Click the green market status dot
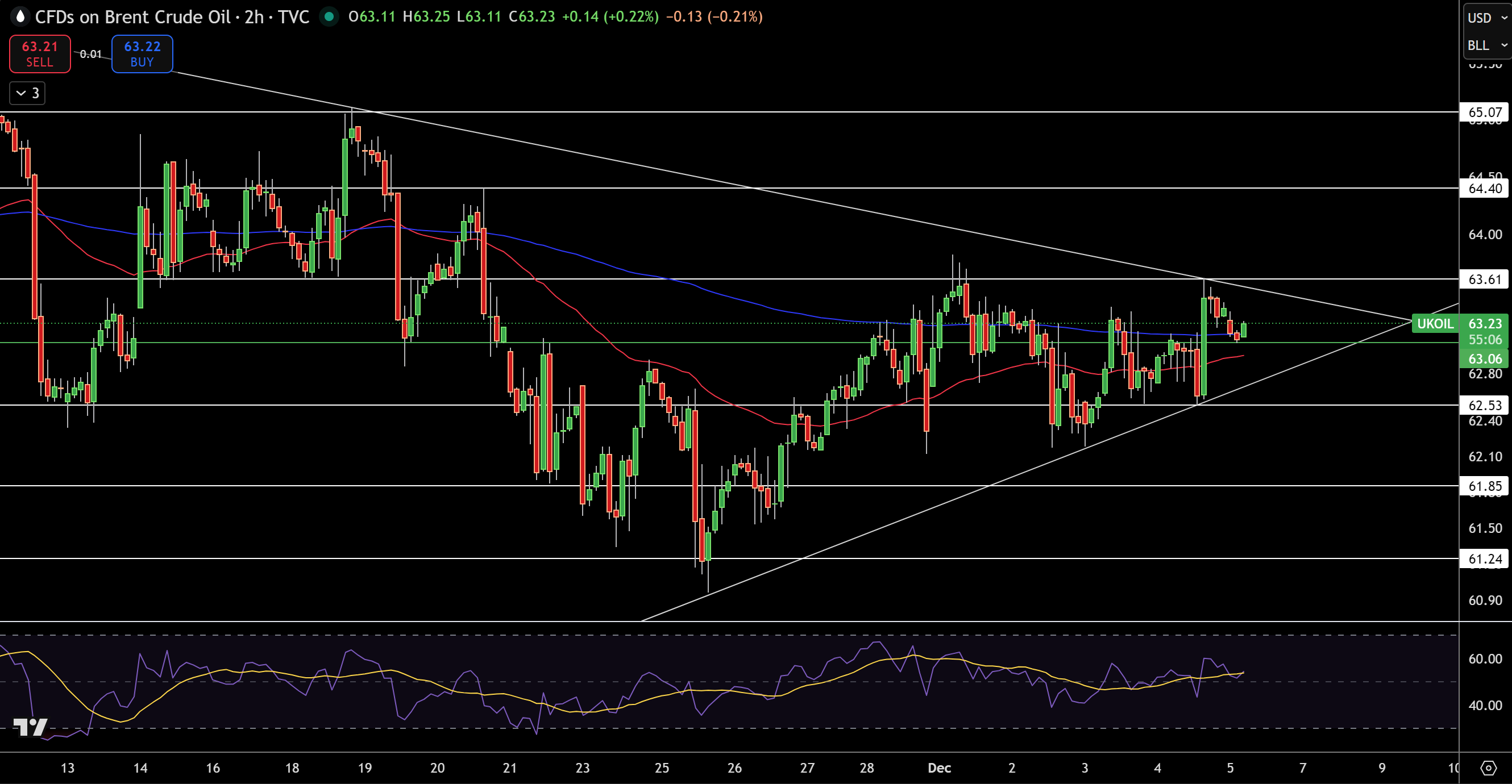Viewport: 1512px width, 784px height. tap(329, 16)
